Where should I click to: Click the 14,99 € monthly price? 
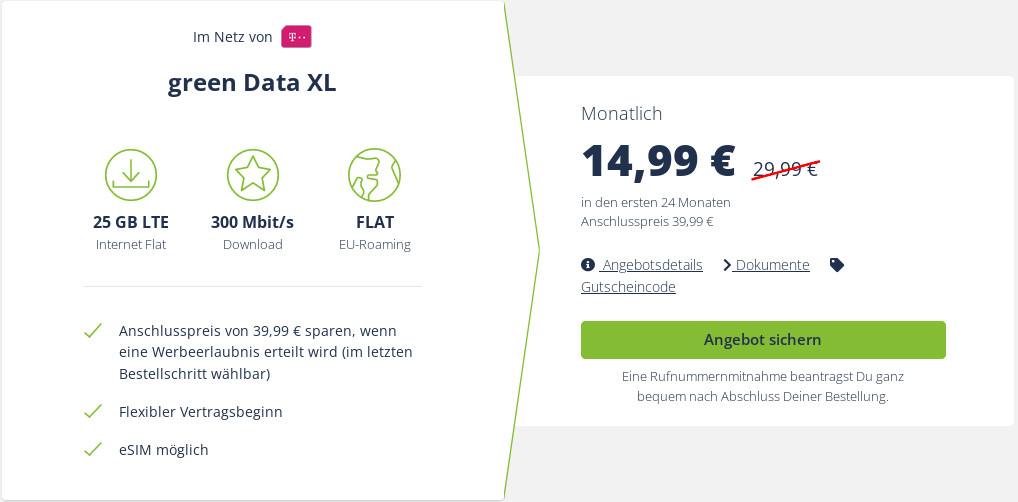[658, 160]
